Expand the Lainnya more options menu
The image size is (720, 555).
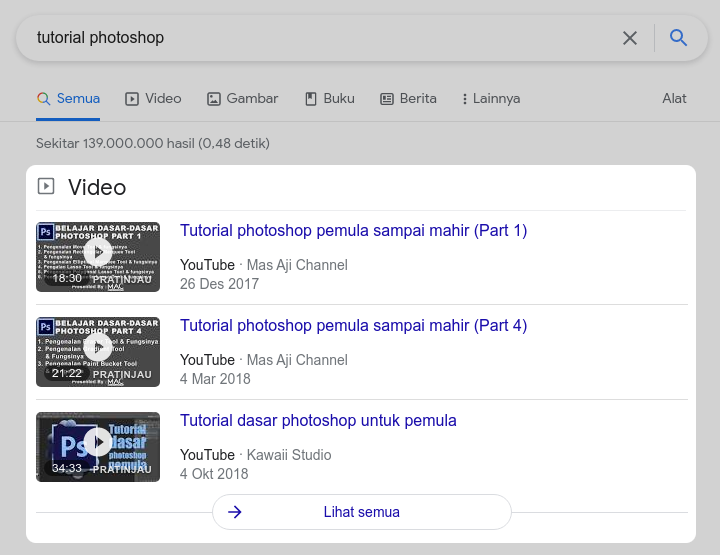point(490,99)
